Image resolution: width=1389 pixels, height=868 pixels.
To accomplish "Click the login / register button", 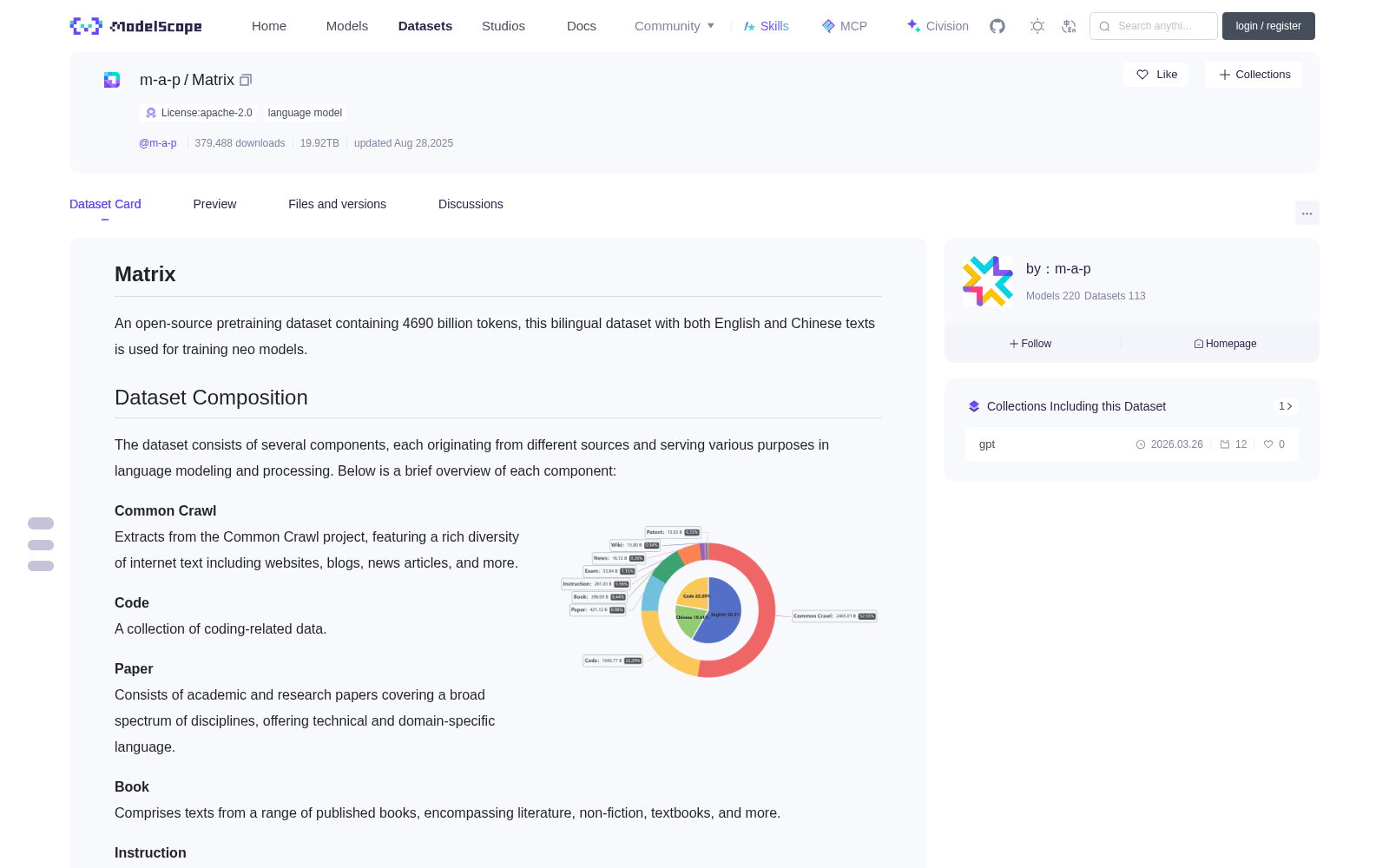I will 1268,26.
